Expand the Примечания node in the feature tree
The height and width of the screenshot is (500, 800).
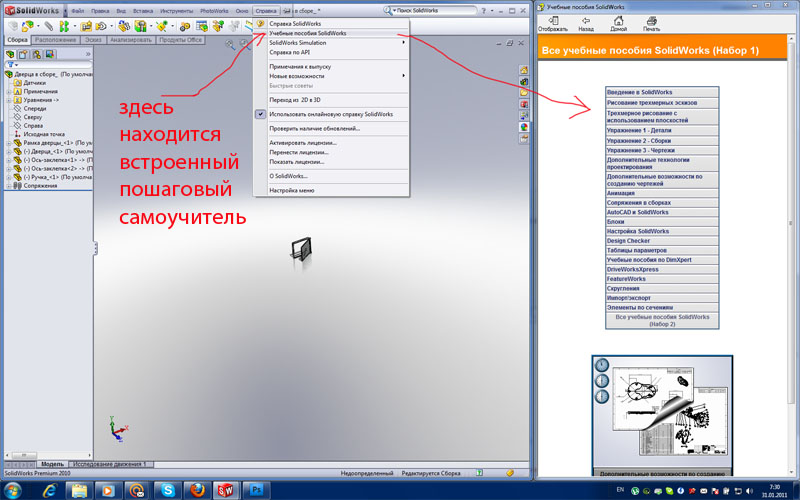coord(9,91)
